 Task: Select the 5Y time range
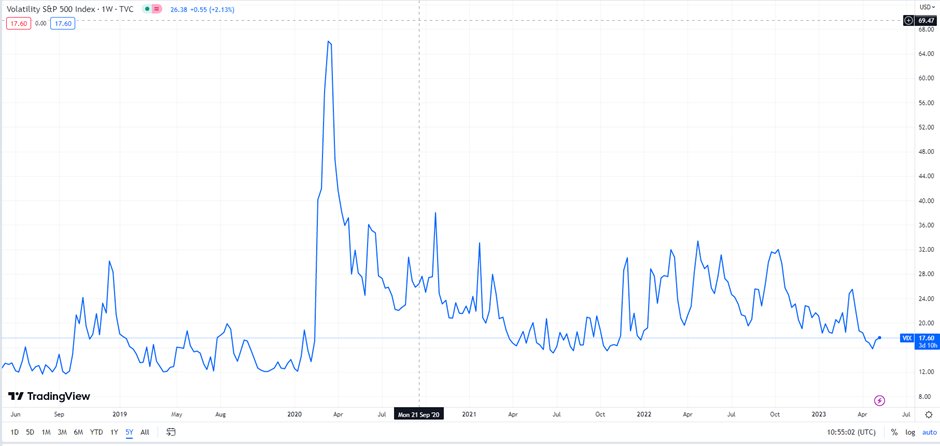pyautogui.click(x=129, y=432)
